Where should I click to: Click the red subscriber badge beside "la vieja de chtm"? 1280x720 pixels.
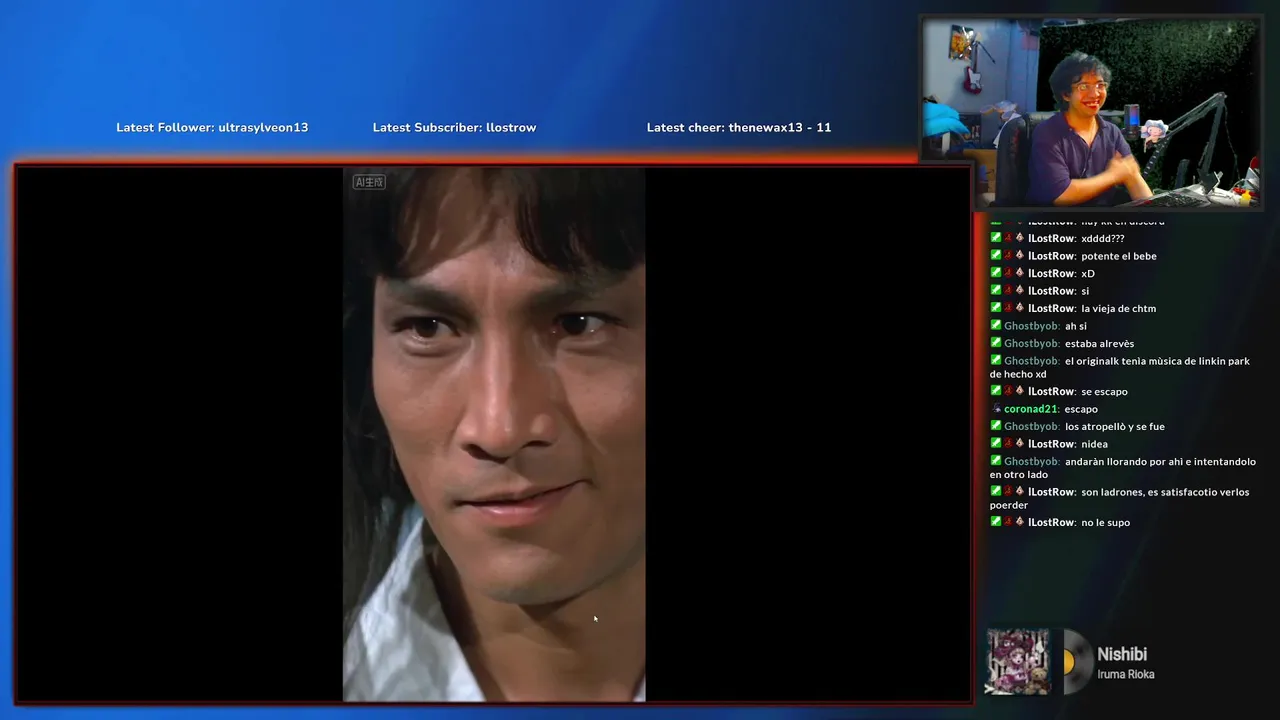click(x=1008, y=308)
